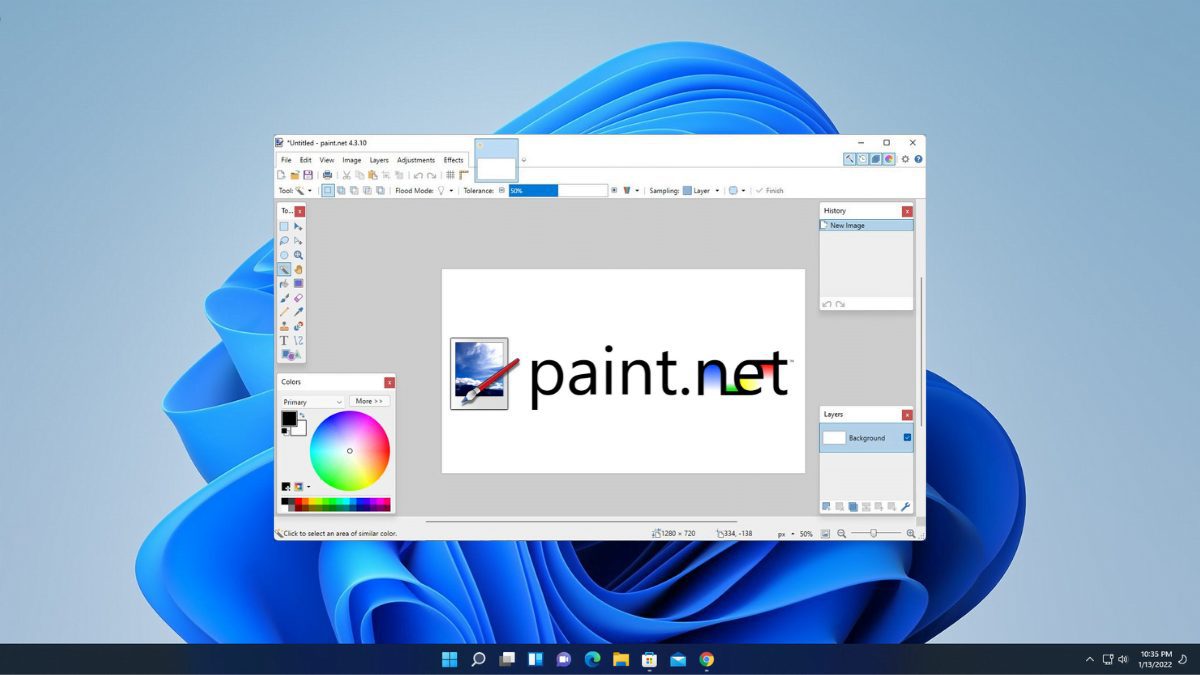Click the zoom out magnifier in status bar
Viewport: 1200px width, 675px height.
pyautogui.click(x=841, y=534)
